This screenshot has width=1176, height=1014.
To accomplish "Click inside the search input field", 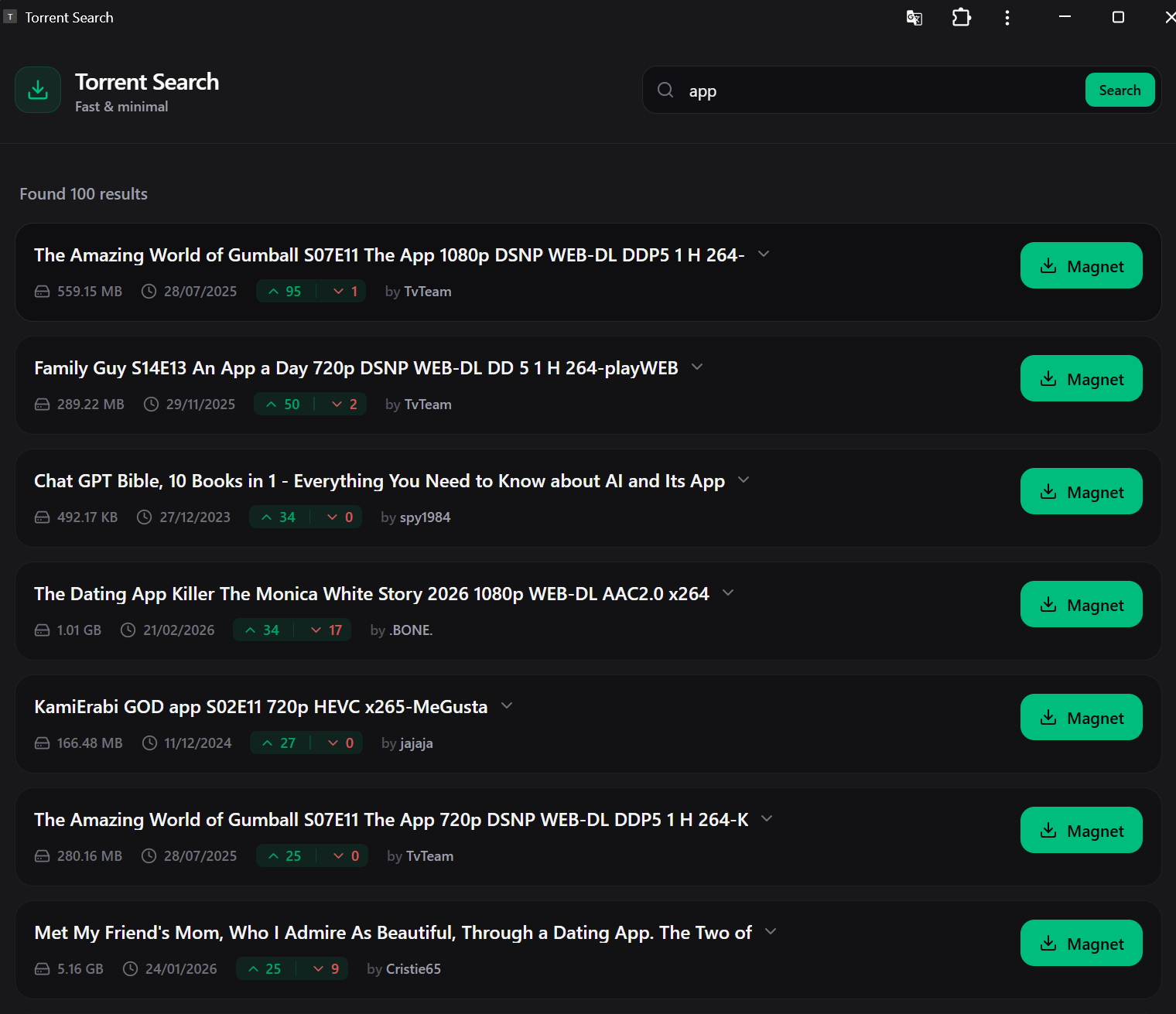I will coord(851,90).
